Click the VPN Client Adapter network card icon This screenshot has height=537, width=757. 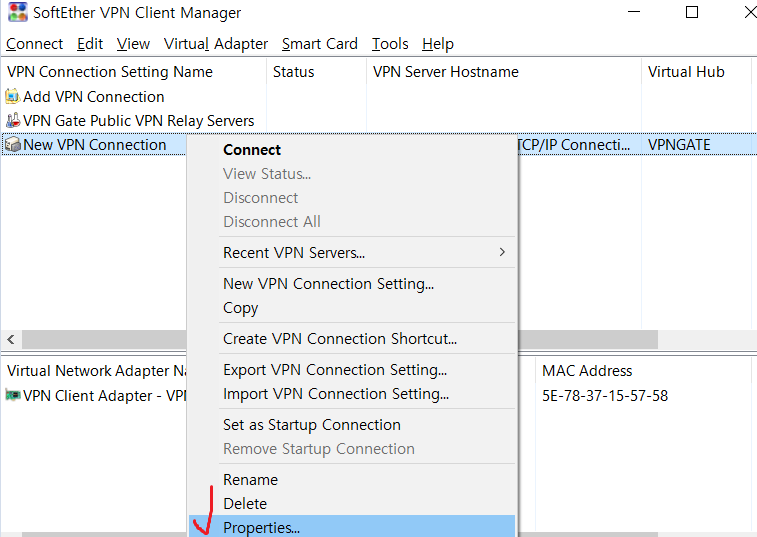click(x=13, y=396)
